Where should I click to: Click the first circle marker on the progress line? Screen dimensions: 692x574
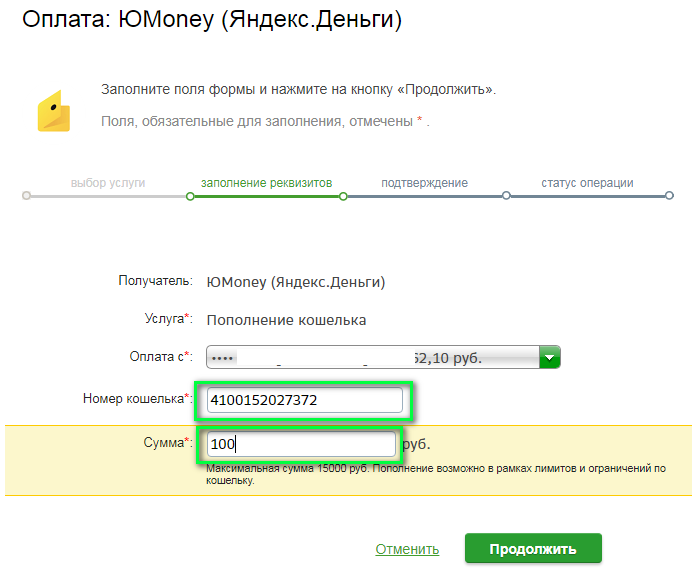(26, 197)
